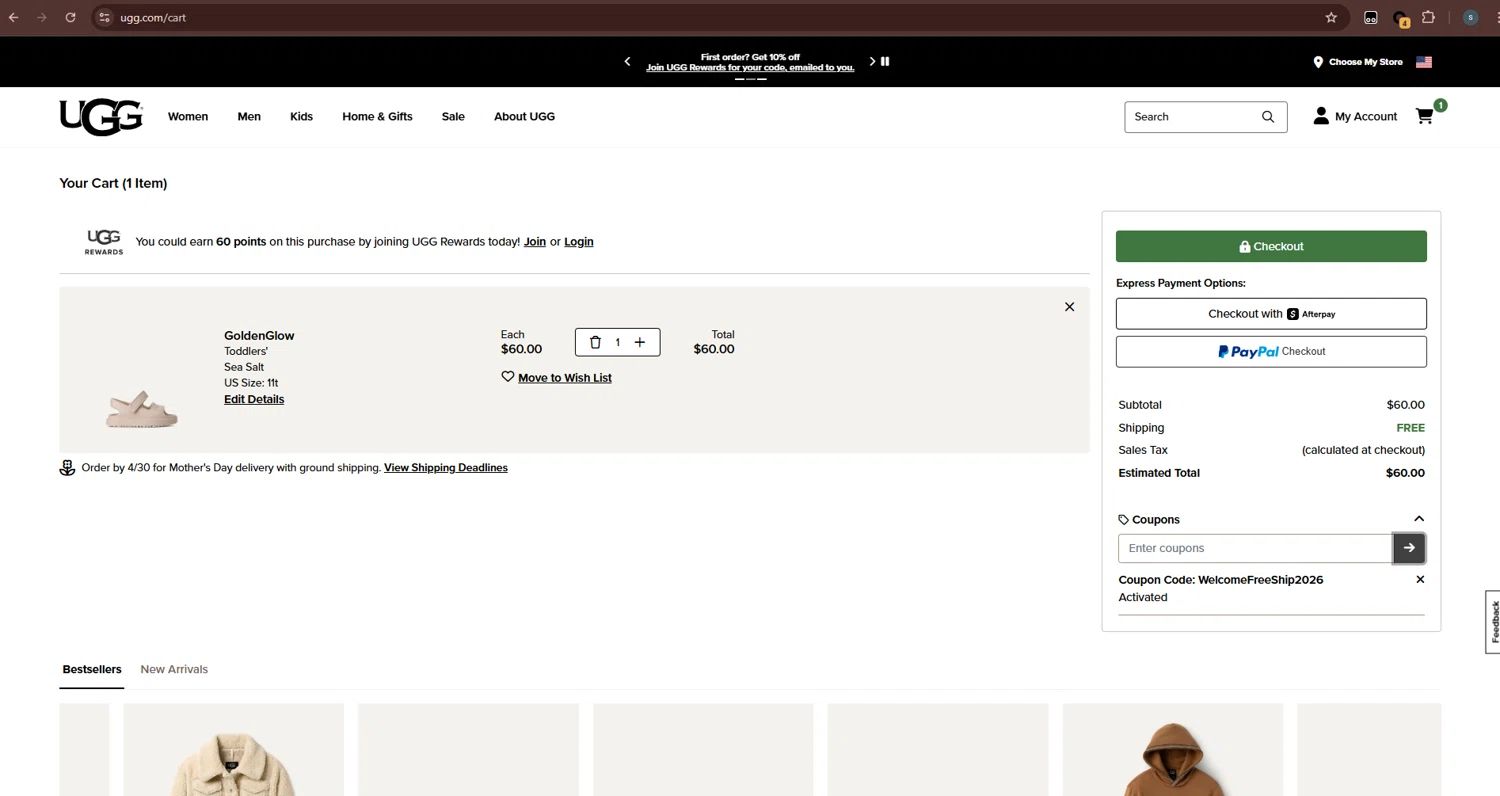
Task: Remove GoldenGlow item with the X
Action: point(1069,307)
